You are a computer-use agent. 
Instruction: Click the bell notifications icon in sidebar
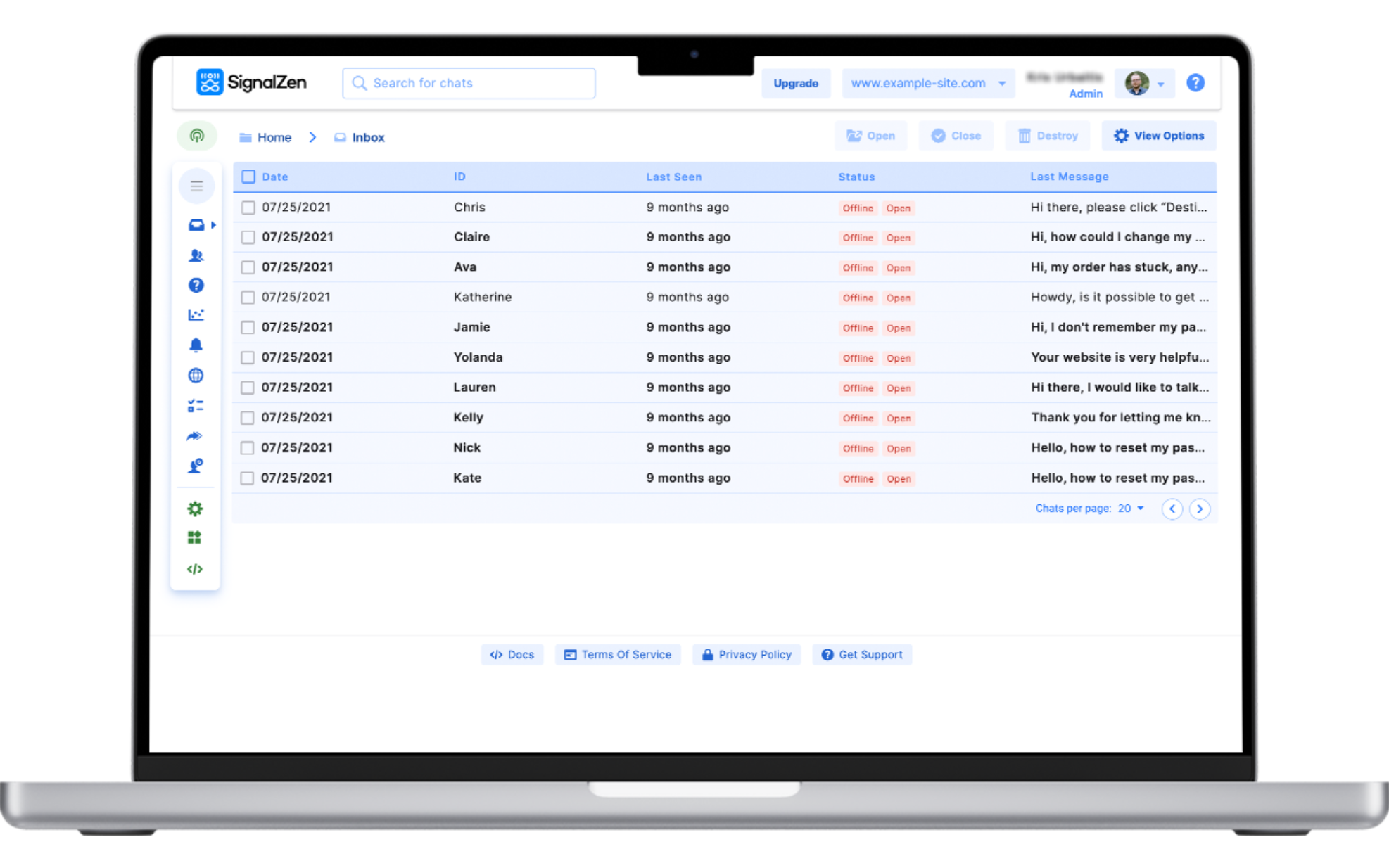click(x=196, y=345)
